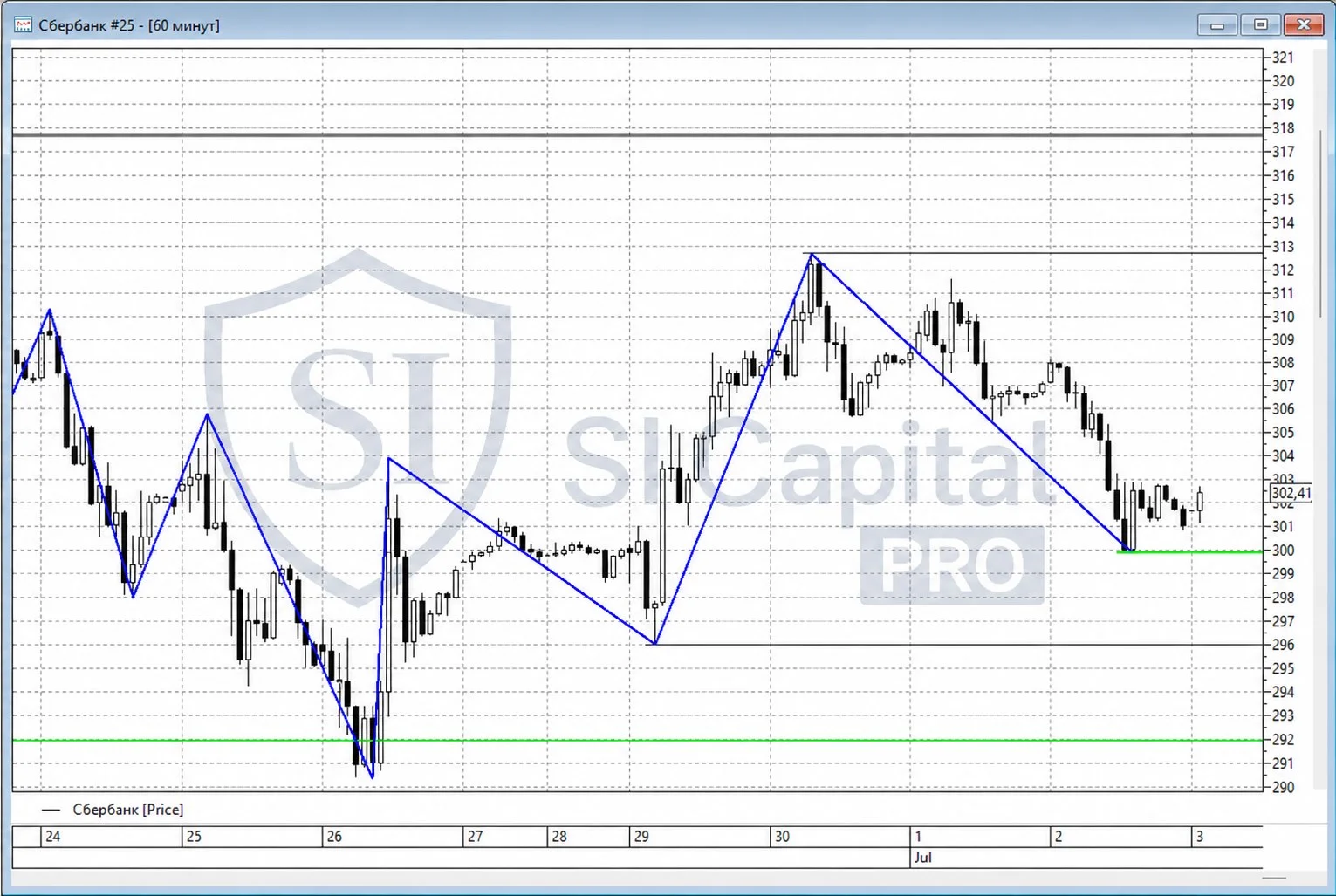This screenshot has width=1336, height=896.
Task: Click price level 321 on the price axis
Action: point(1283,58)
